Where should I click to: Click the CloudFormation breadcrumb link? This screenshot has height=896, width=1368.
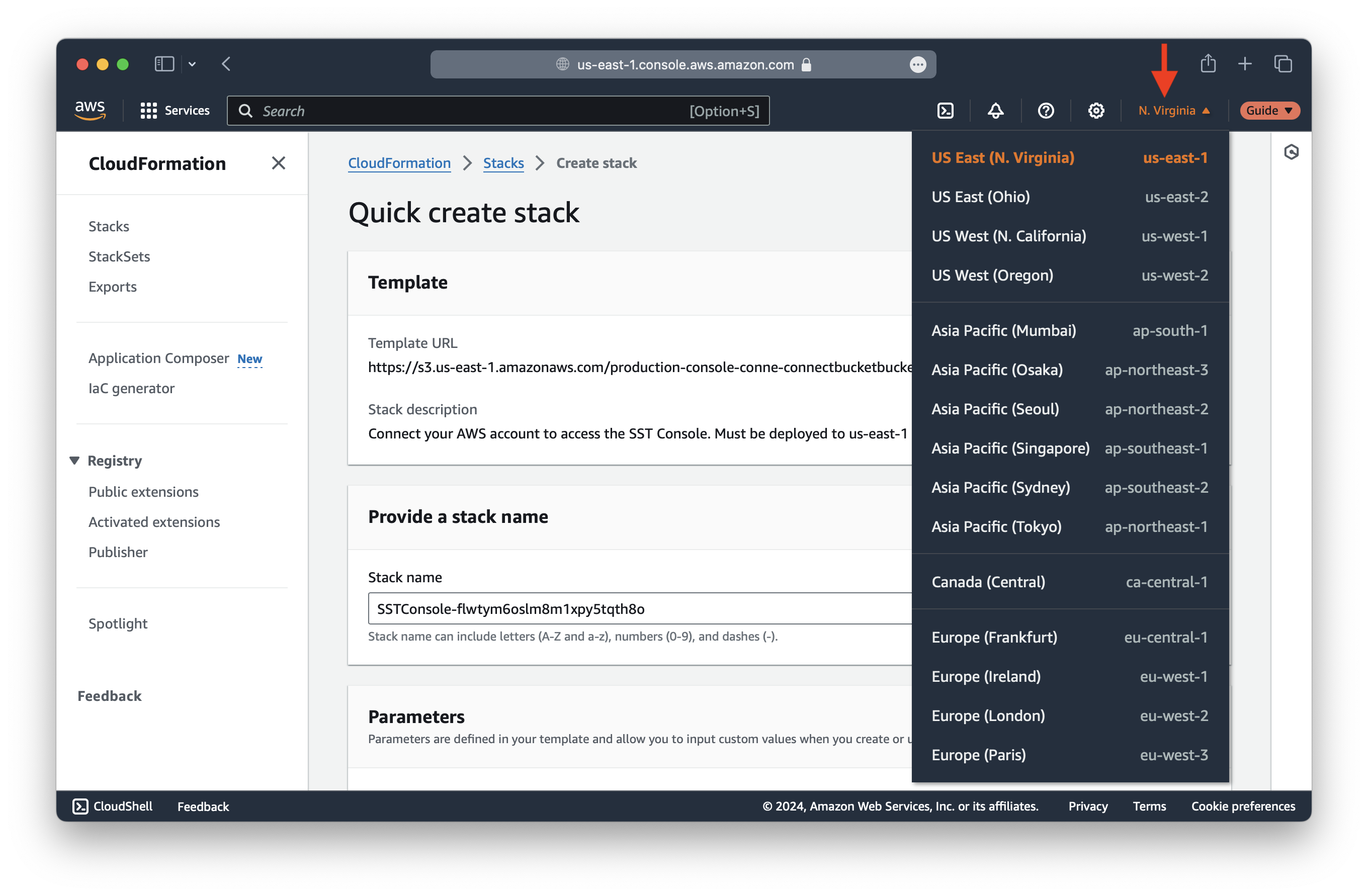click(399, 162)
